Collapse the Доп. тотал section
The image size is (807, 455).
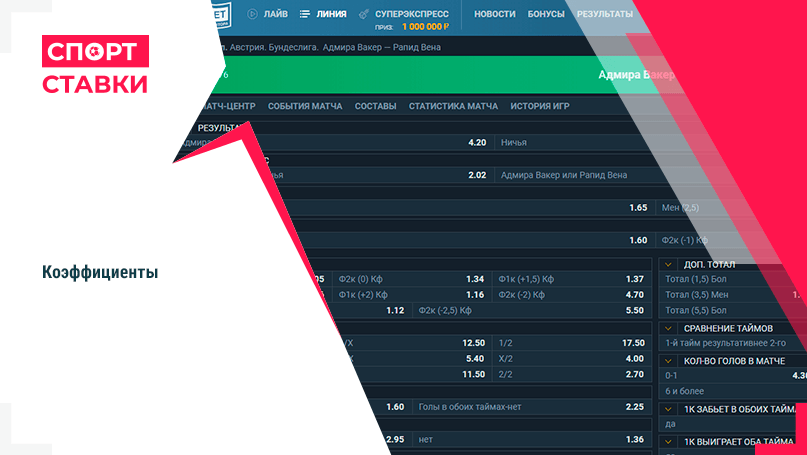tap(669, 264)
